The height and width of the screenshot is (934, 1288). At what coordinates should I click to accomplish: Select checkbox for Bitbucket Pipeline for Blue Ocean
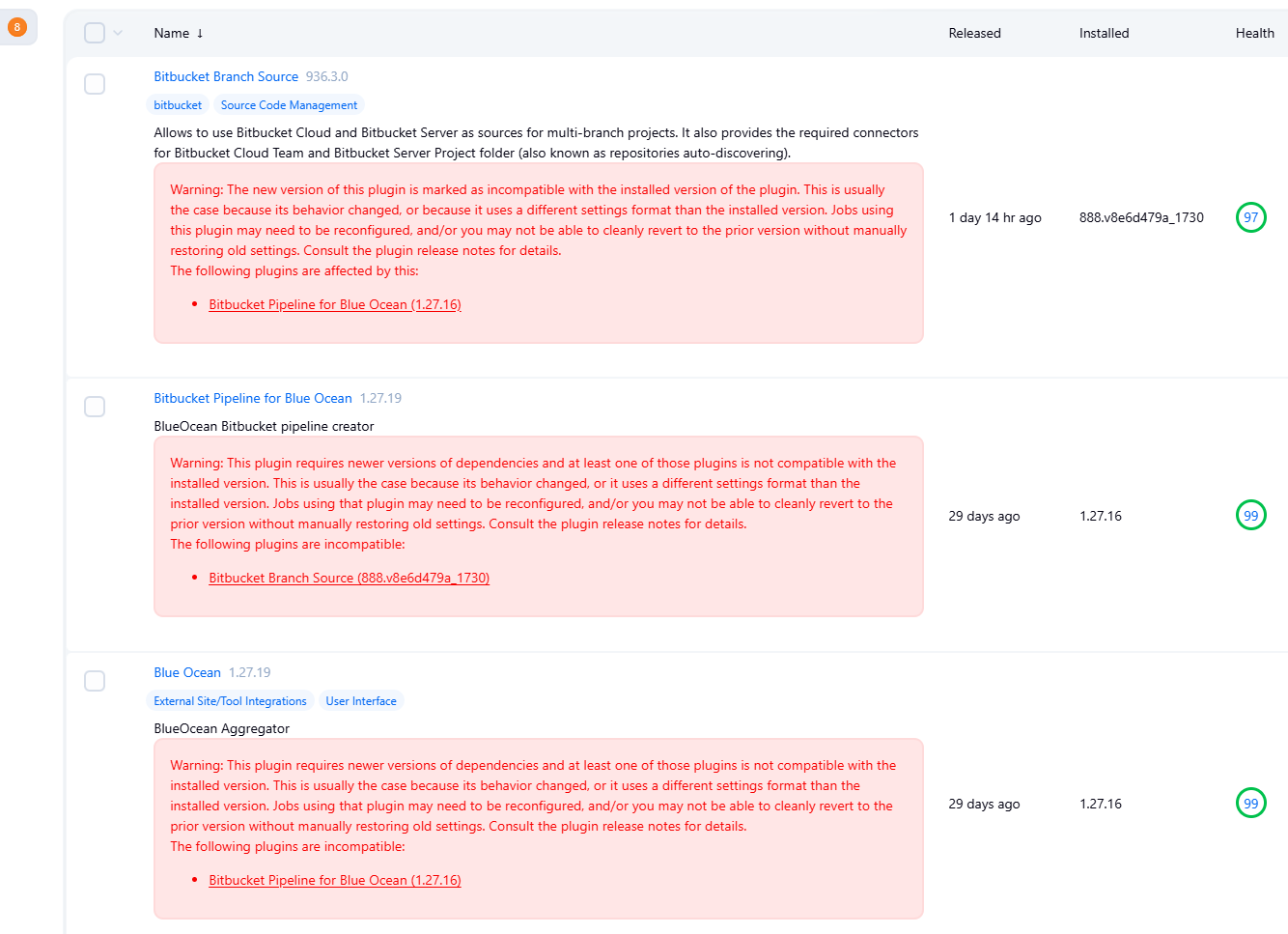point(95,407)
